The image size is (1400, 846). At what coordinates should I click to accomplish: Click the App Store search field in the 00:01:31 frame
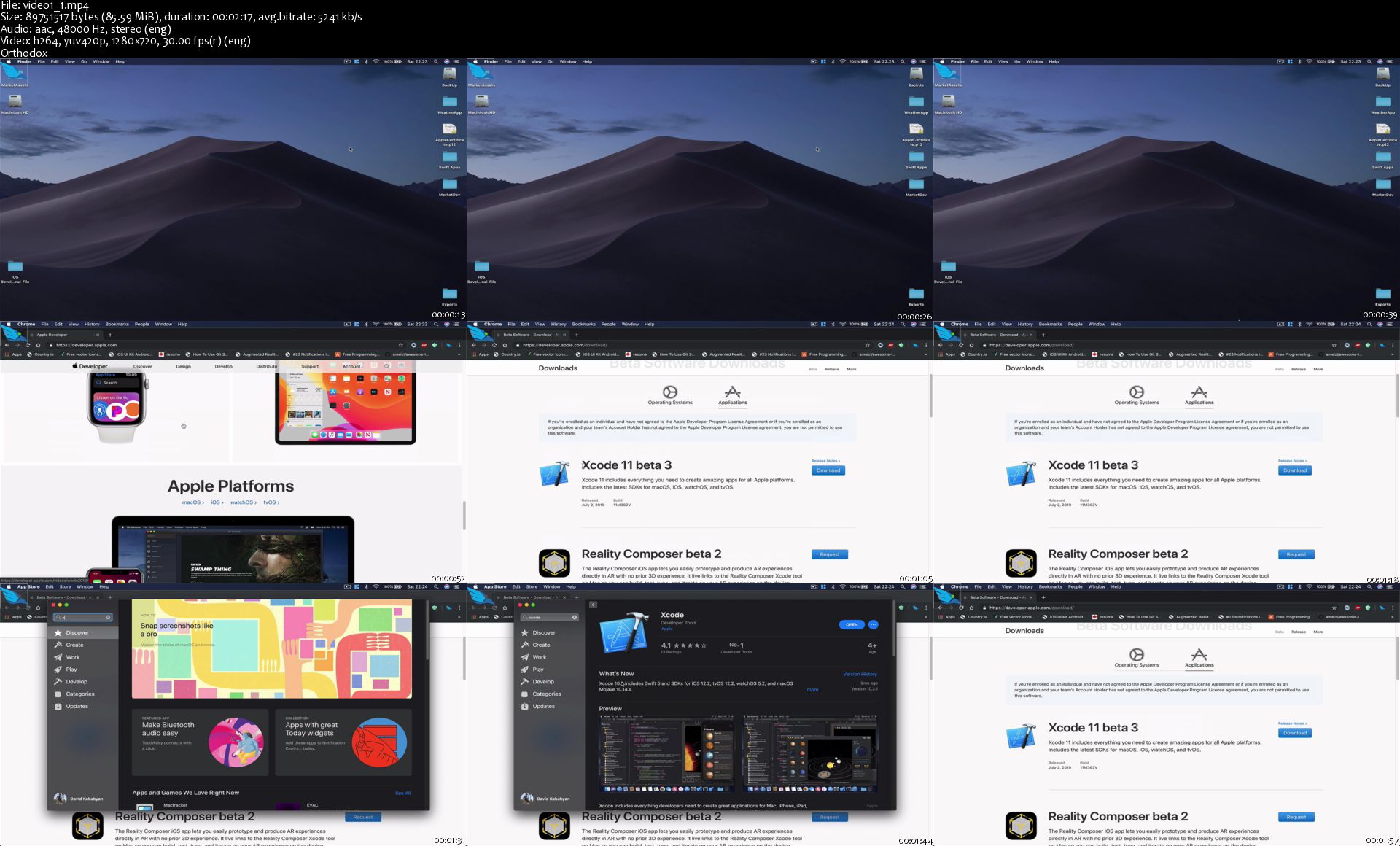[83, 617]
